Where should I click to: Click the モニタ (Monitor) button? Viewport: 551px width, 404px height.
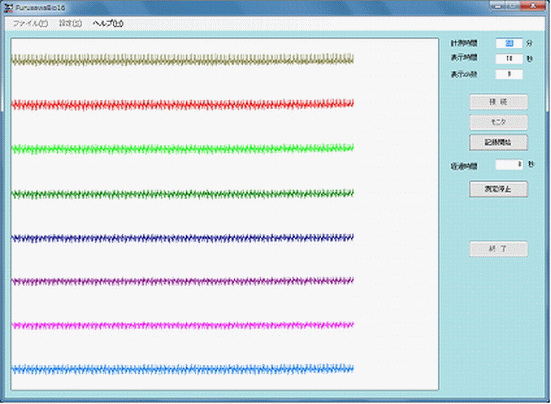498,122
